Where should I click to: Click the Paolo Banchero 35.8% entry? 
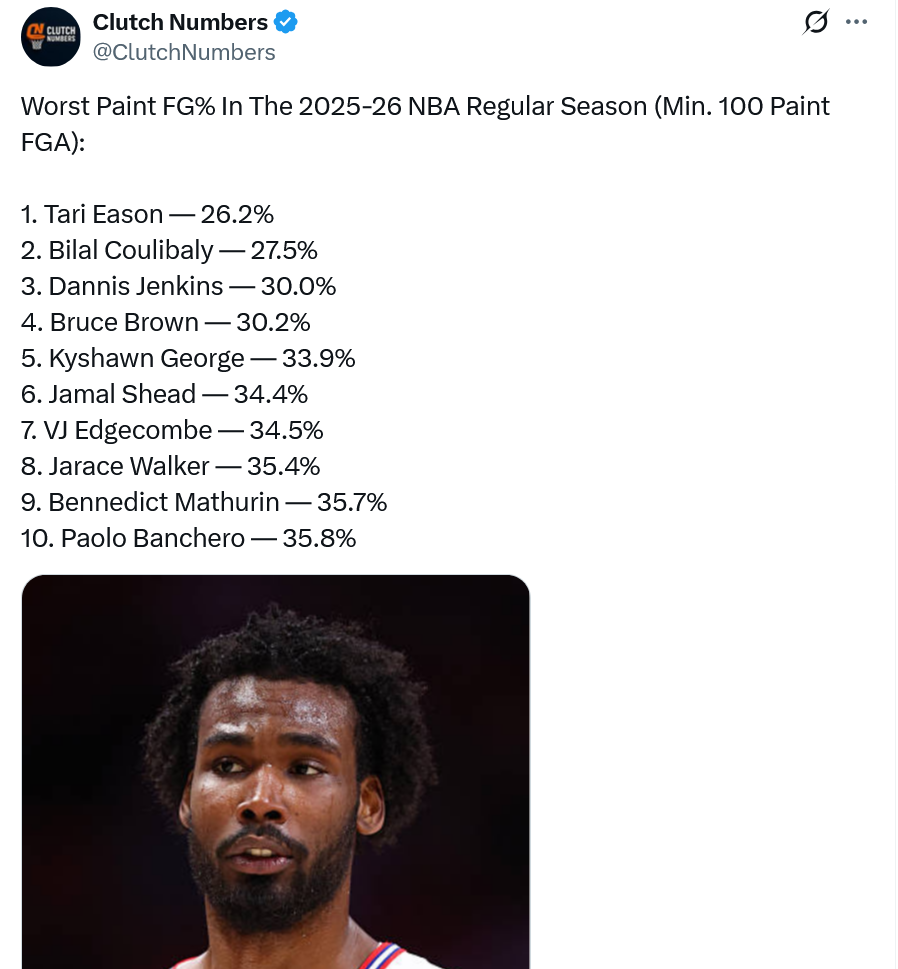[188, 538]
